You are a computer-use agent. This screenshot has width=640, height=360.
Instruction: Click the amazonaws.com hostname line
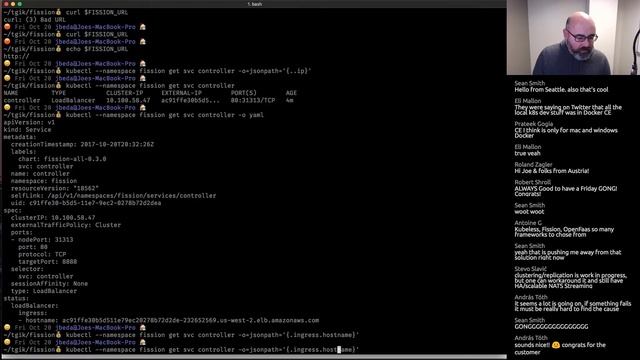click(x=169, y=321)
